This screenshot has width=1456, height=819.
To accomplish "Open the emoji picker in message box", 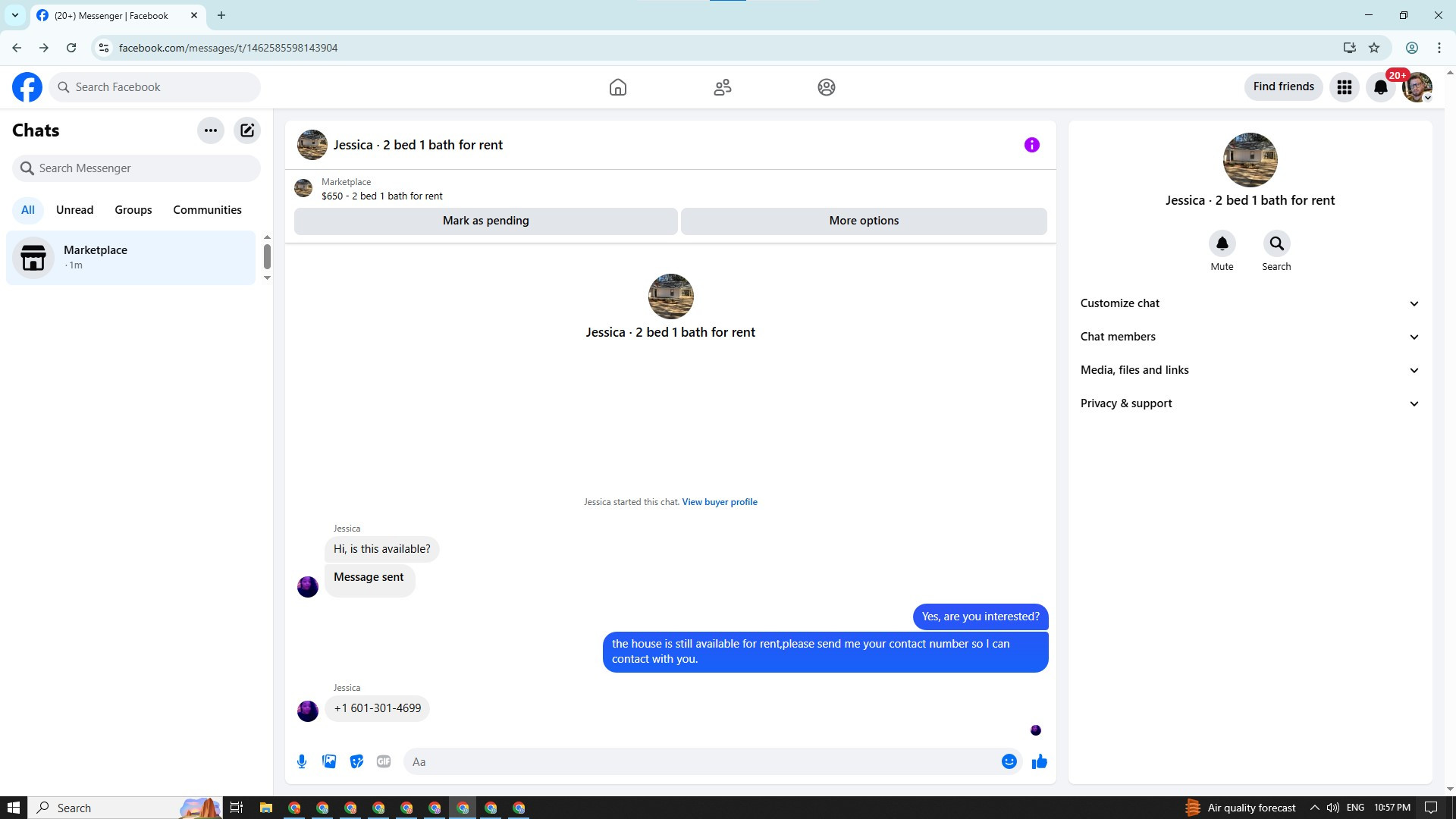I will pyautogui.click(x=1009, y=761).
